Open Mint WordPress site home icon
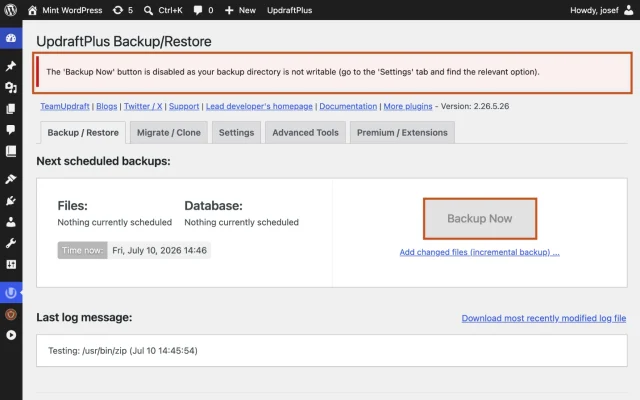The height and width of the screenshot is (400, 640). (x=32, y=10)
